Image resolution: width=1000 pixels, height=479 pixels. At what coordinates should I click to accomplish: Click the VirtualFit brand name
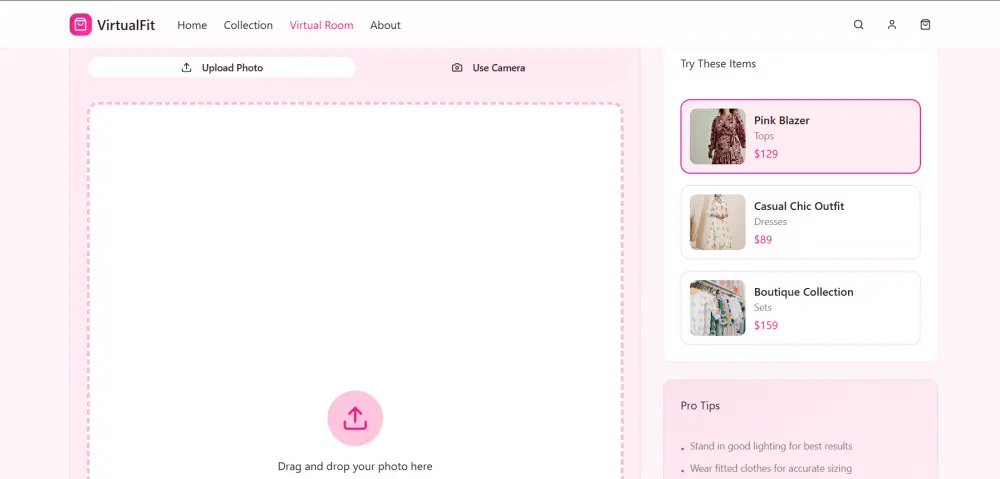pos(126,26)
